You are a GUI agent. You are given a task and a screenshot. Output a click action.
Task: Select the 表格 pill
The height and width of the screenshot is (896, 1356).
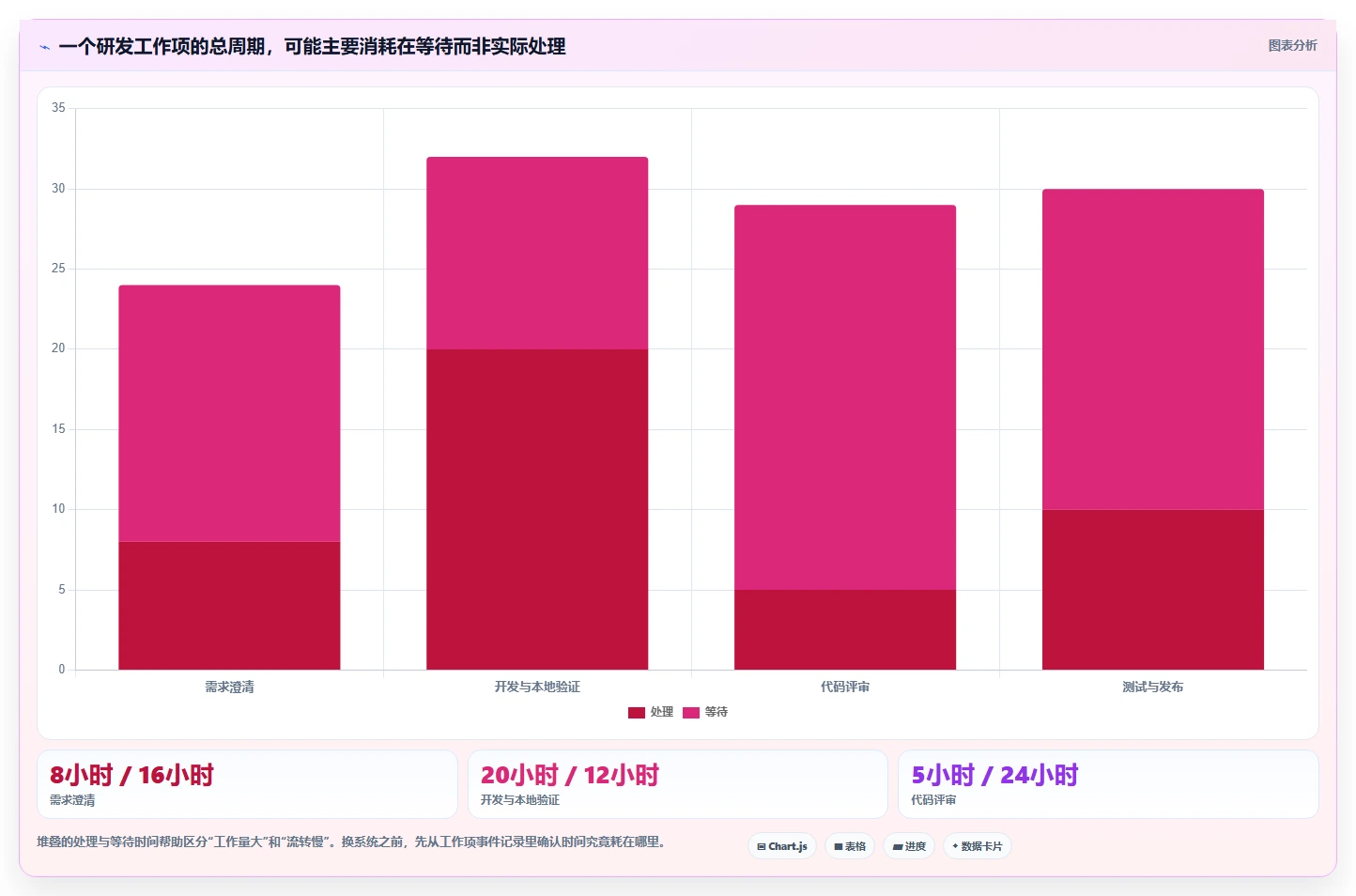coord(850,846)
